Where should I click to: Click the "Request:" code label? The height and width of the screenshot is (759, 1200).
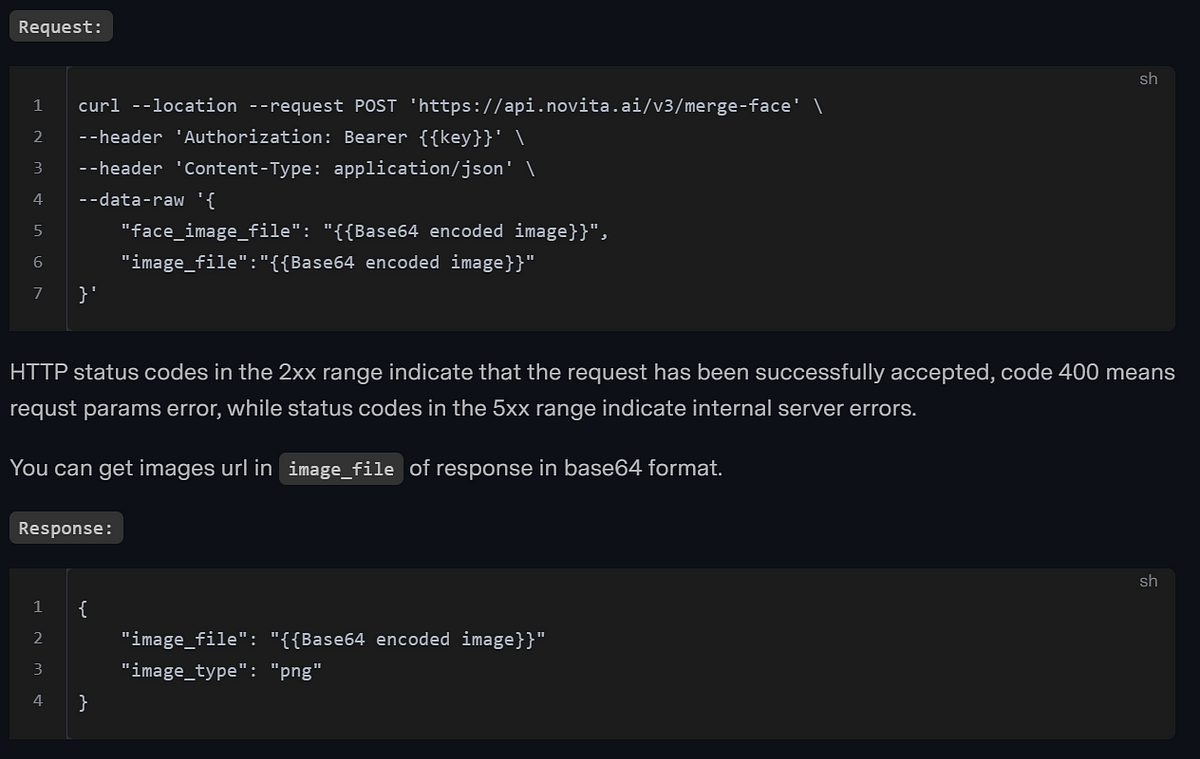tap(60, 27)
